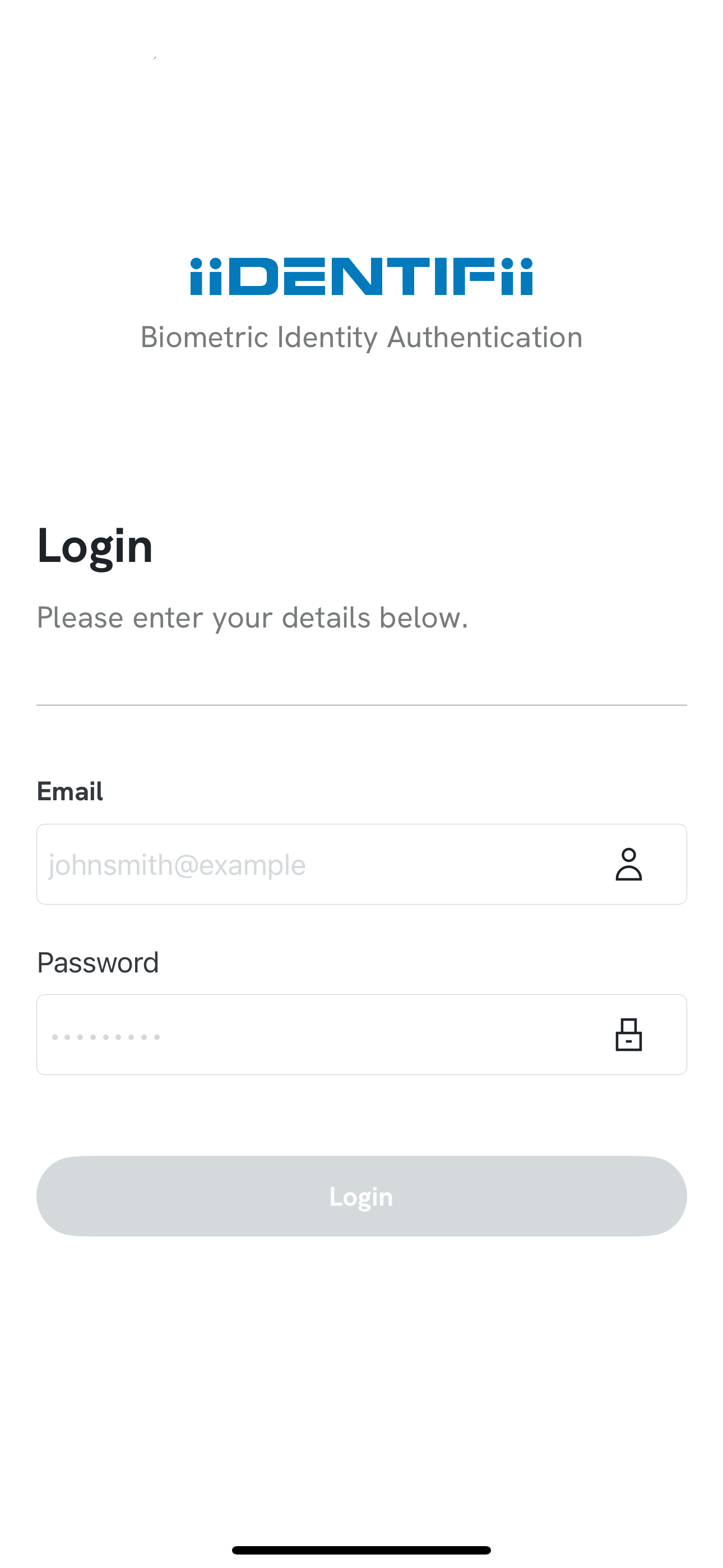
Task: Tap the bold 'Email' field label
Action: click(70, 791)
